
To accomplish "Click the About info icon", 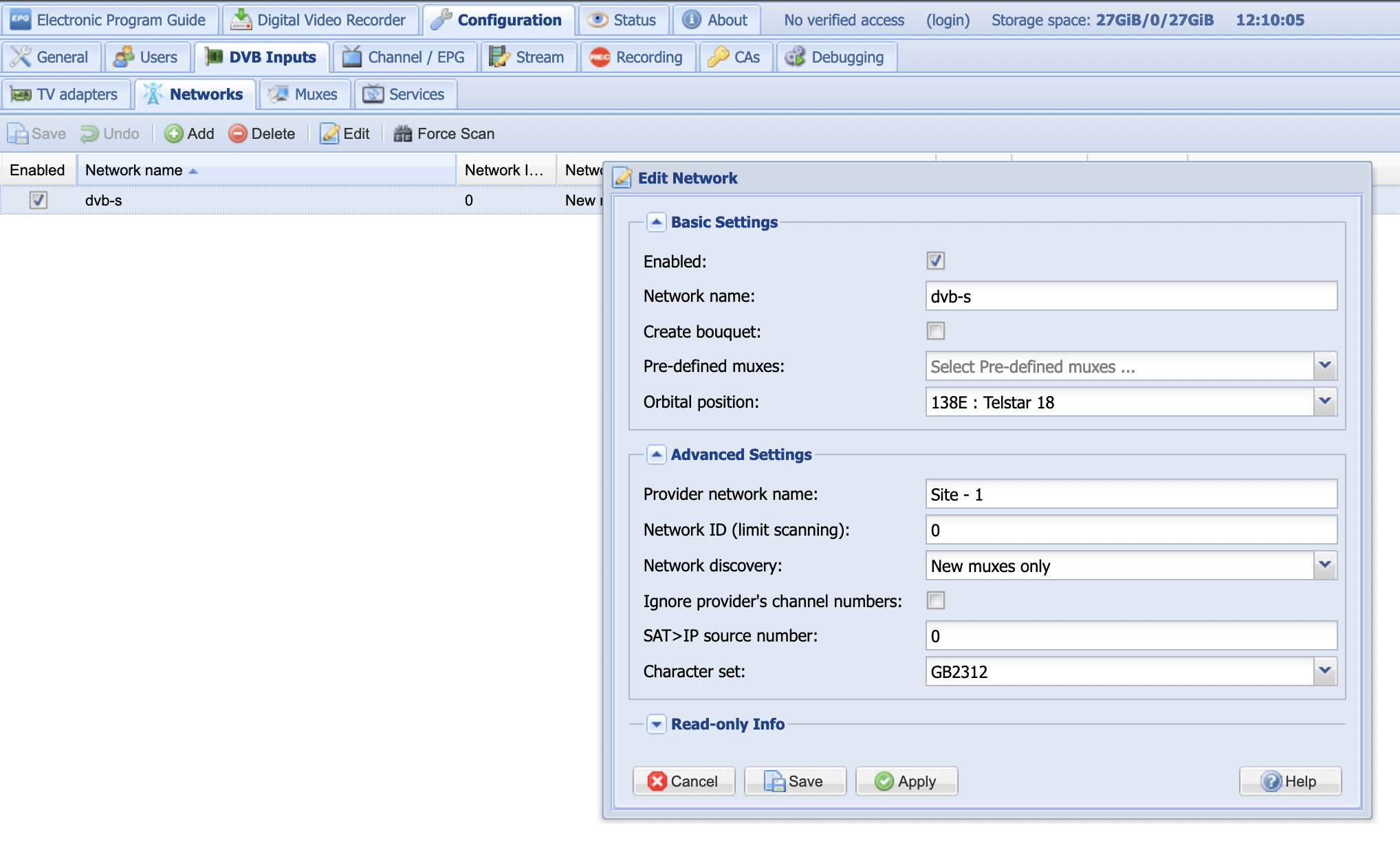I will 692,20.
